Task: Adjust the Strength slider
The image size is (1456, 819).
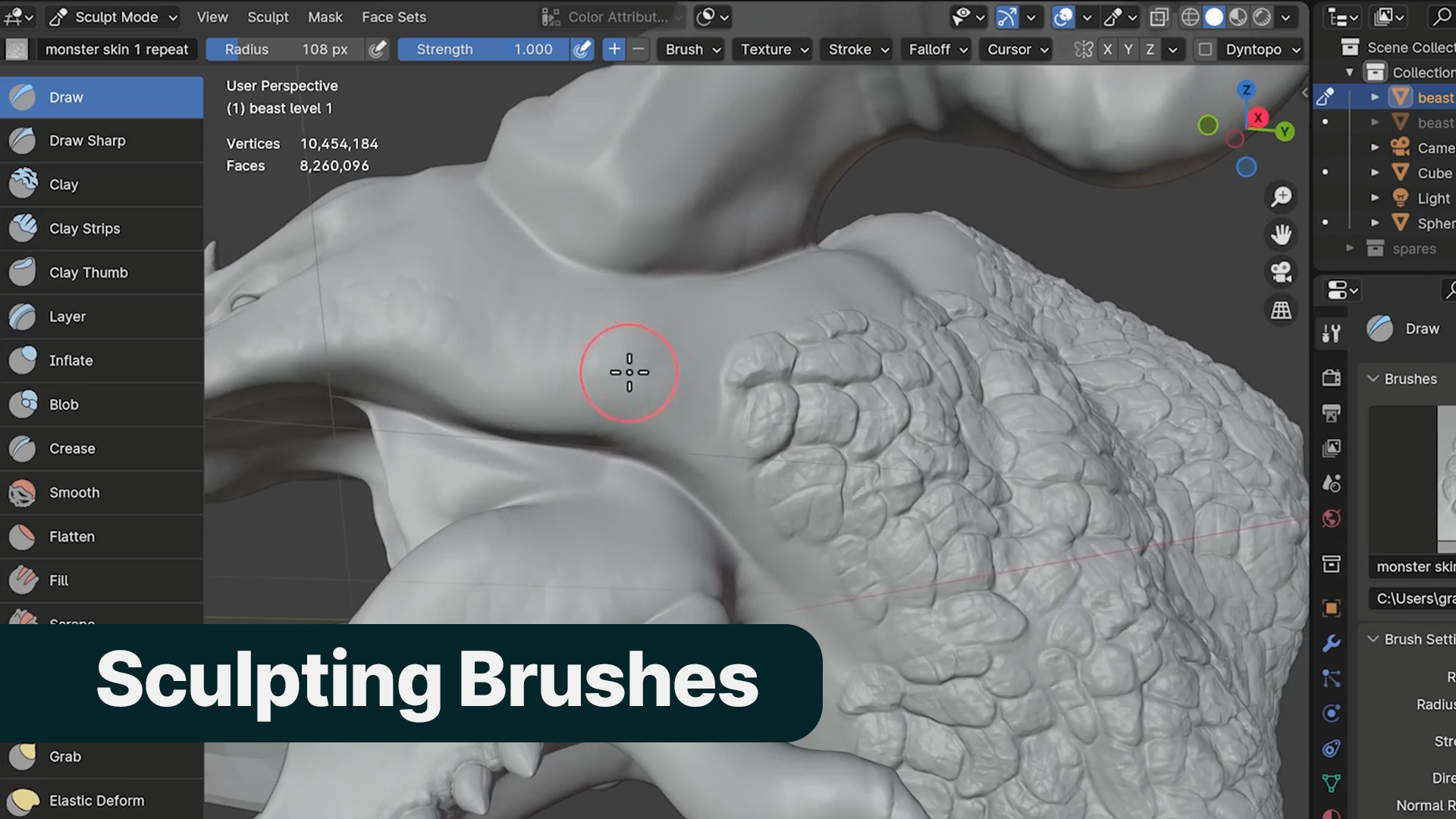Action: point(485,49)
